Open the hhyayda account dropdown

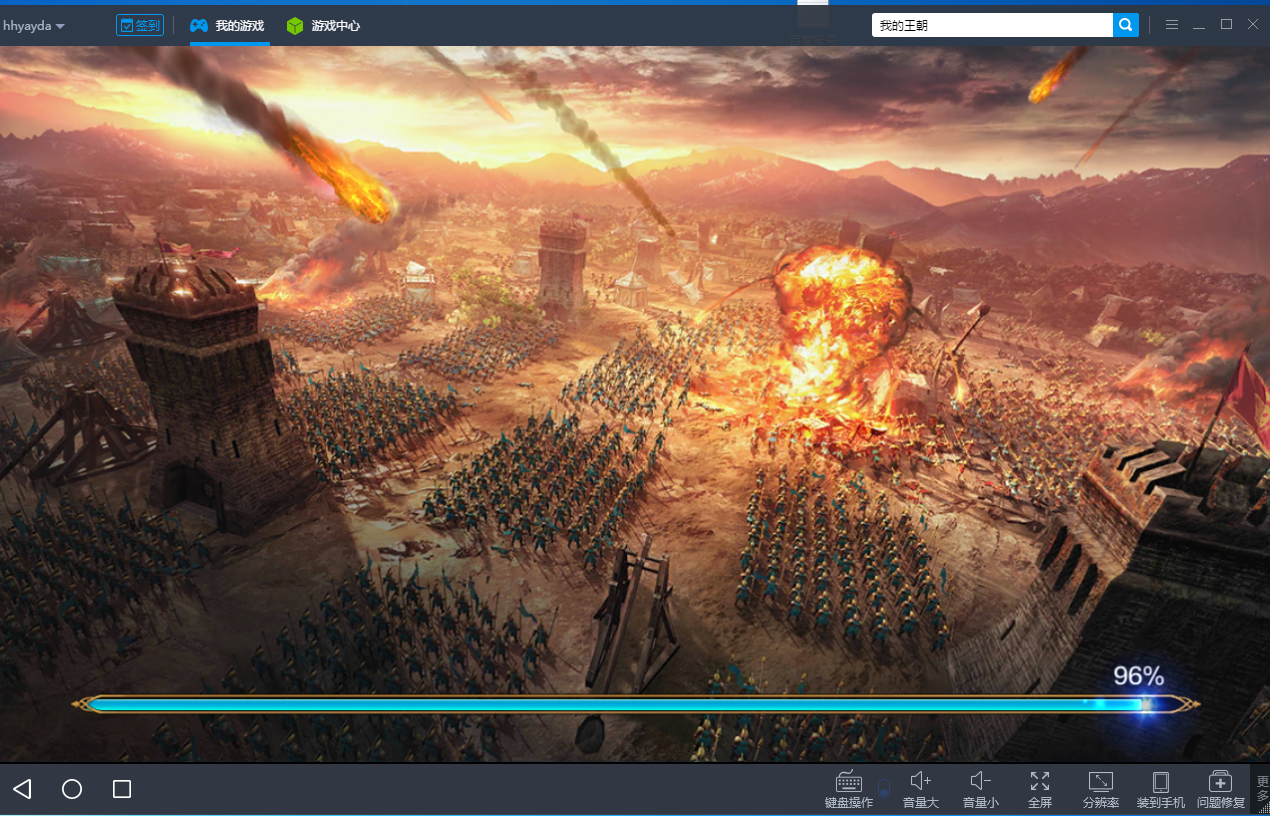click(x=34, y=26)
